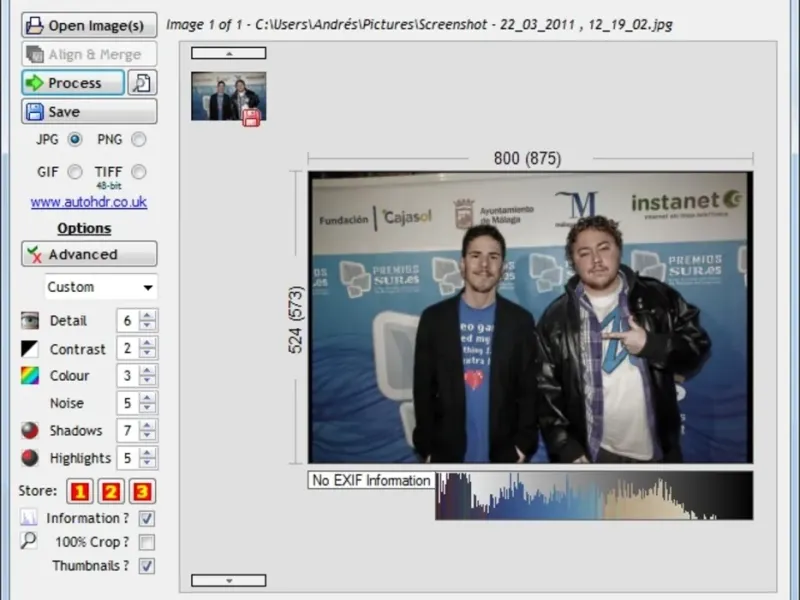This screenshot has height=600, width=800.
Task: Decrease the Shadows value
Action: pyautogui.click(x=147, y=436)
